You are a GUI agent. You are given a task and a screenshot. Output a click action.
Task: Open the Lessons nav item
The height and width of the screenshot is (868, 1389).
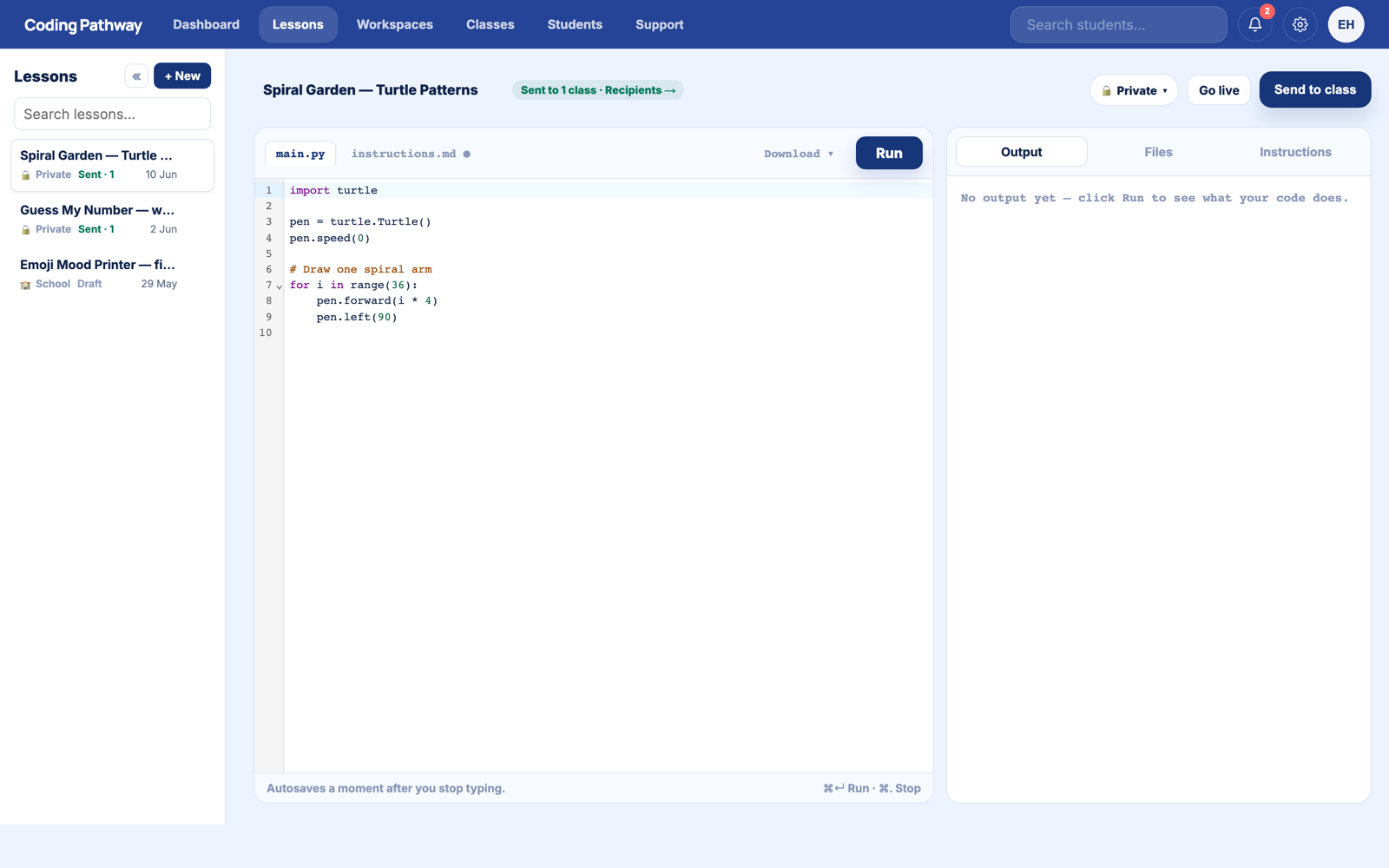pos(298,24)
